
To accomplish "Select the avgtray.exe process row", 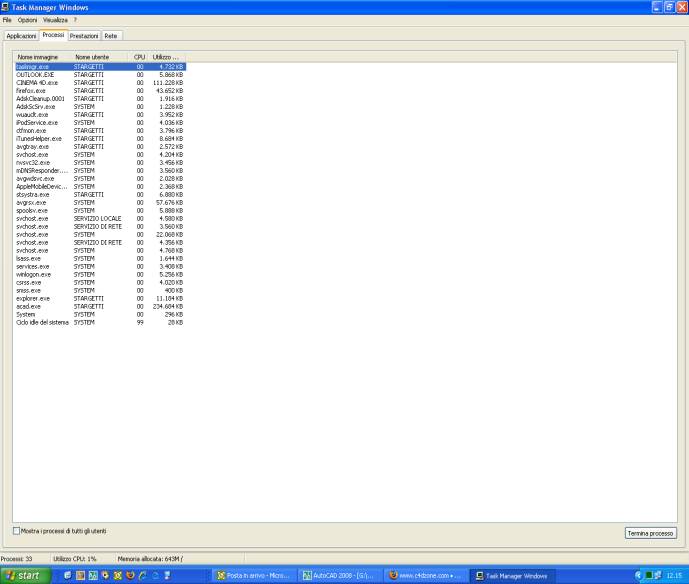I will 100,146.
